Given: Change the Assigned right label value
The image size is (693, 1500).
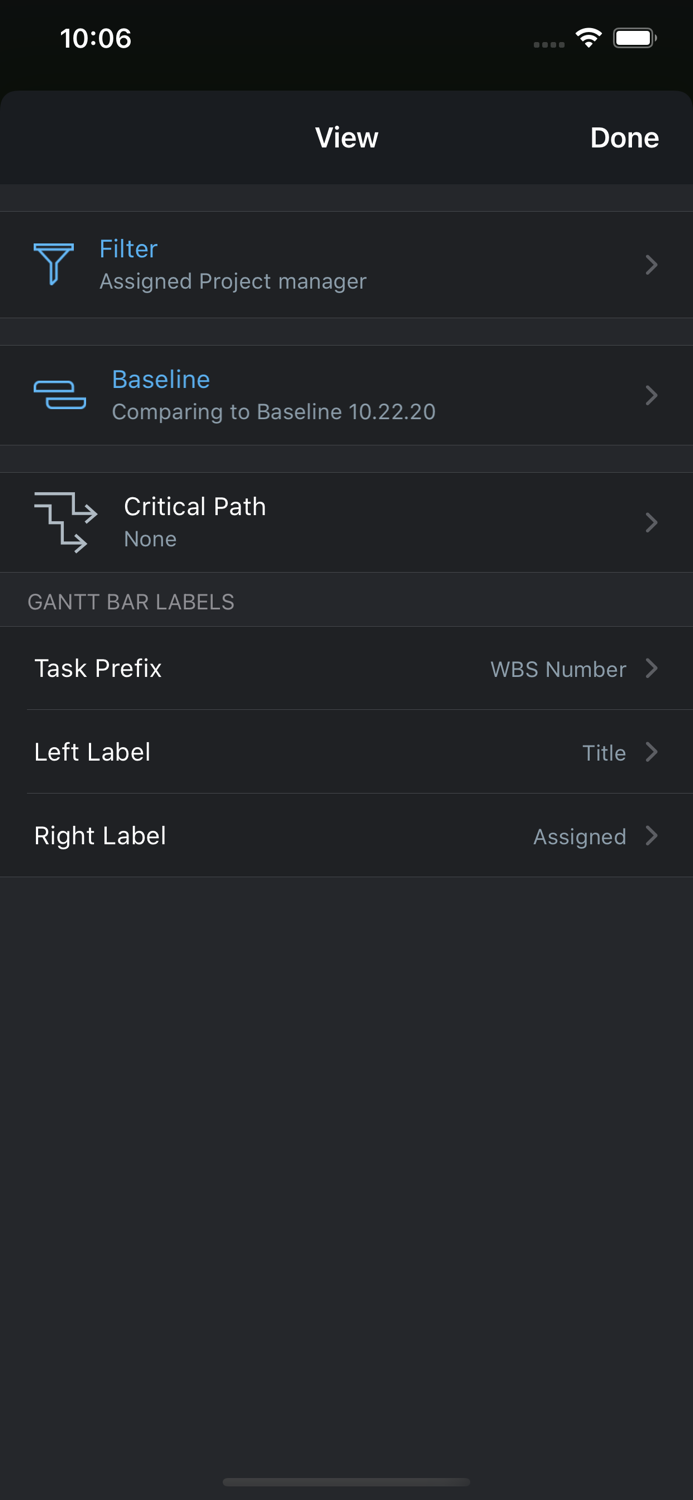Looking at the screenshot, I should click(x=579, y=837).
